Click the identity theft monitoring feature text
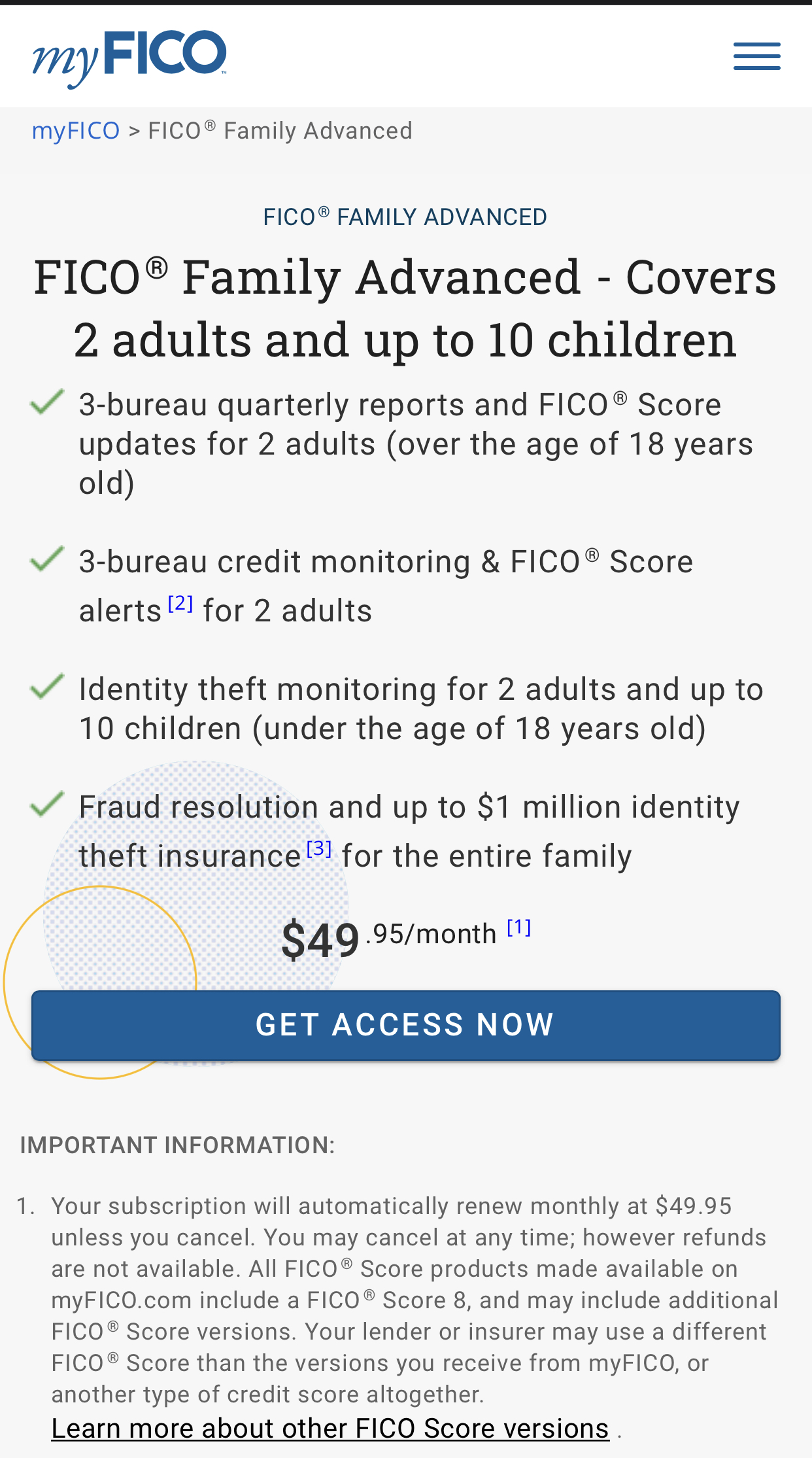Screen dimensions: 812x1458 pos(421,709)
